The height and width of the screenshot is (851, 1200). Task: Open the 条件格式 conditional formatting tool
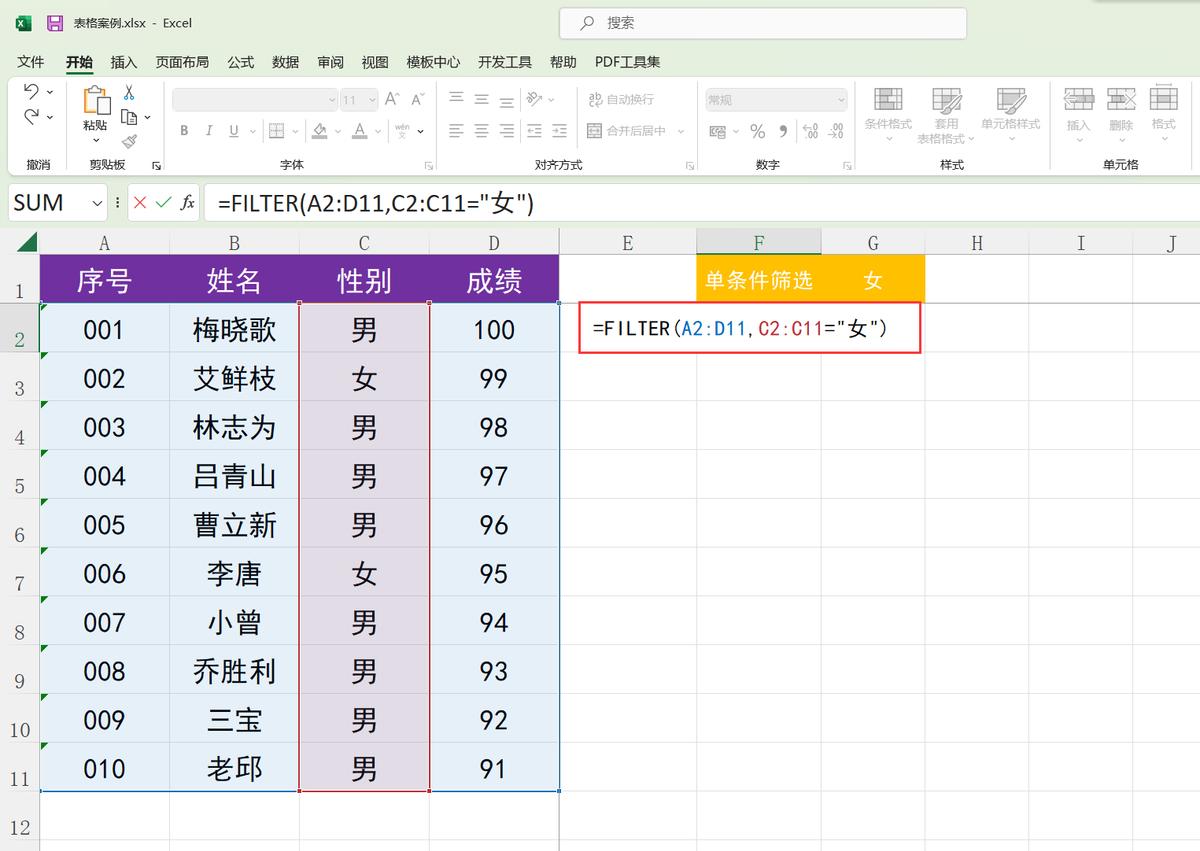pos(888,112)
